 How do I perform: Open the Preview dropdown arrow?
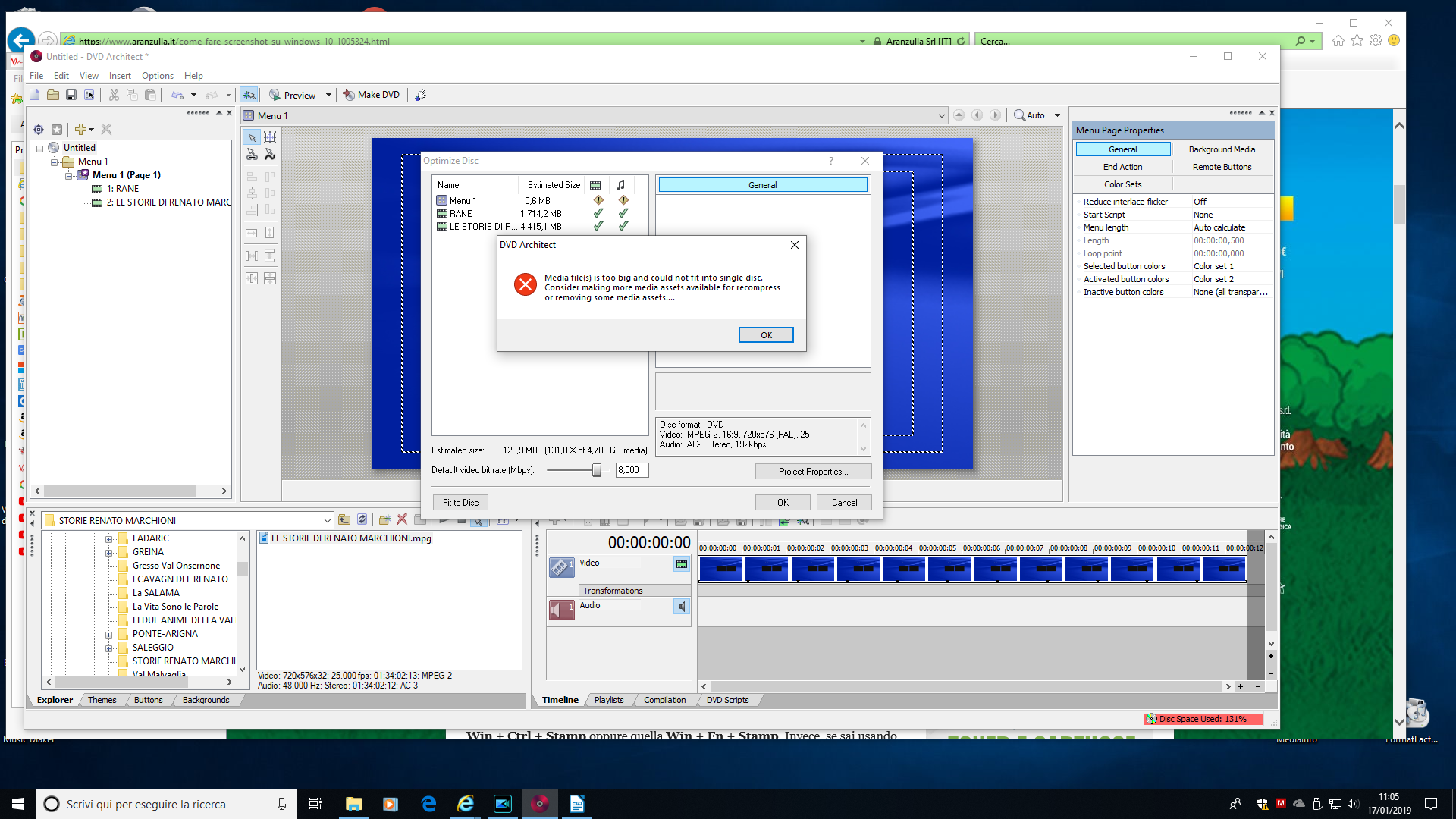(x=328, y=95)
